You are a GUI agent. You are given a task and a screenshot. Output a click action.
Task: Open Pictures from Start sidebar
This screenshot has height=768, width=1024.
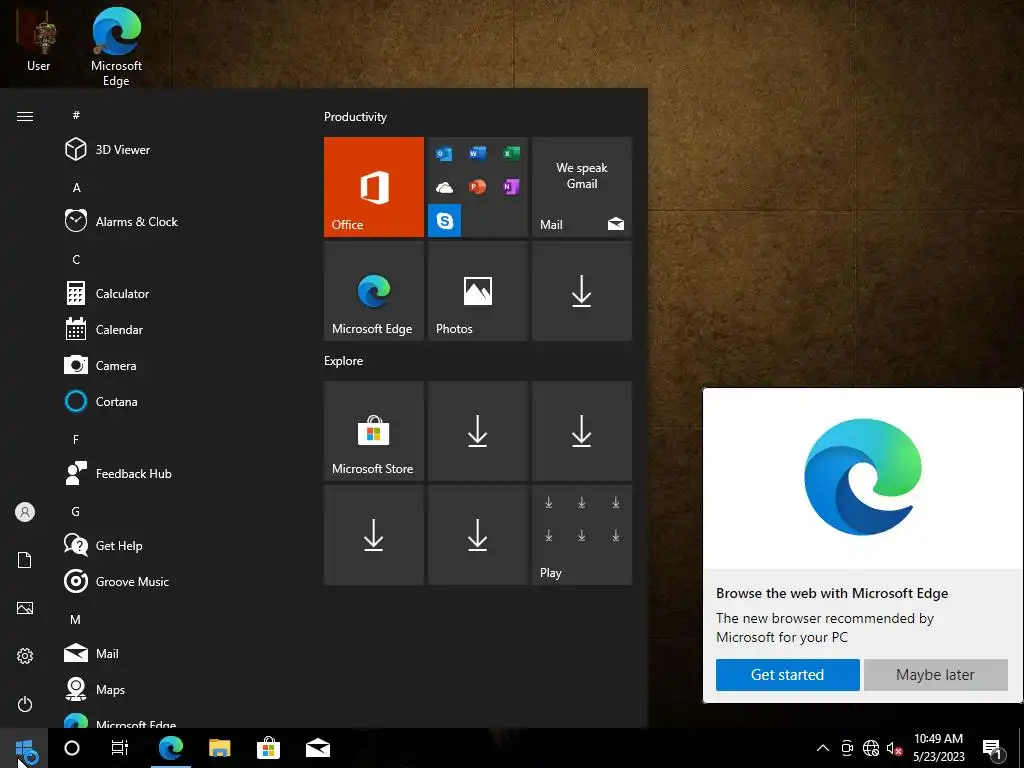[25, 608]
